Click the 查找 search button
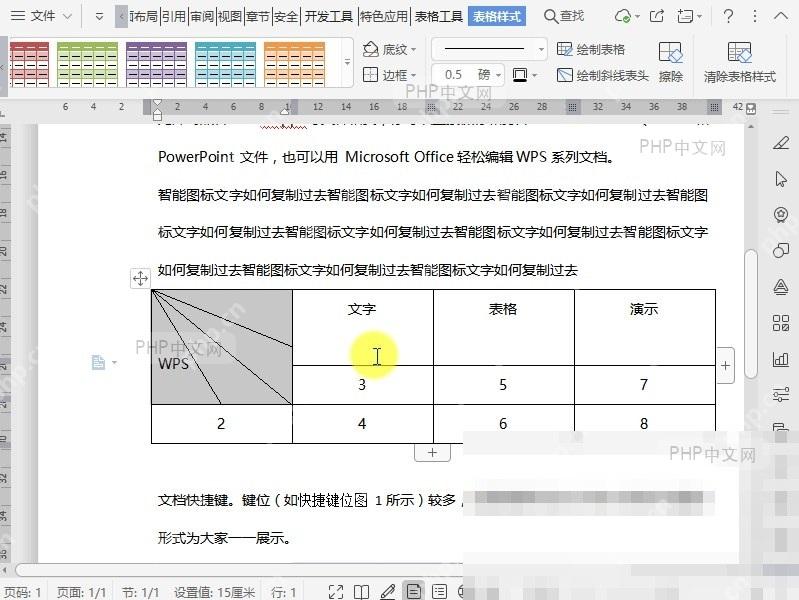Image resolution: width=799 pixels, height=600 pixels. click(x=564, y=16)
